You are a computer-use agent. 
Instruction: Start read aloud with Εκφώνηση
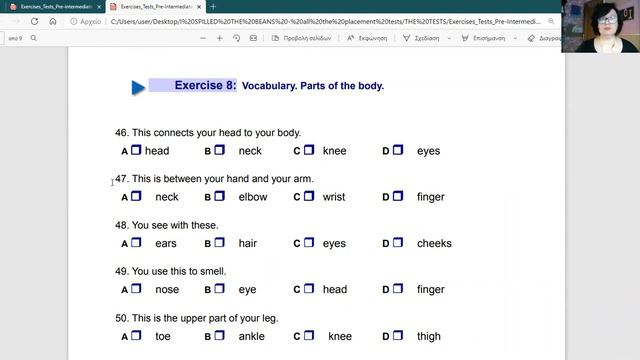367,38
